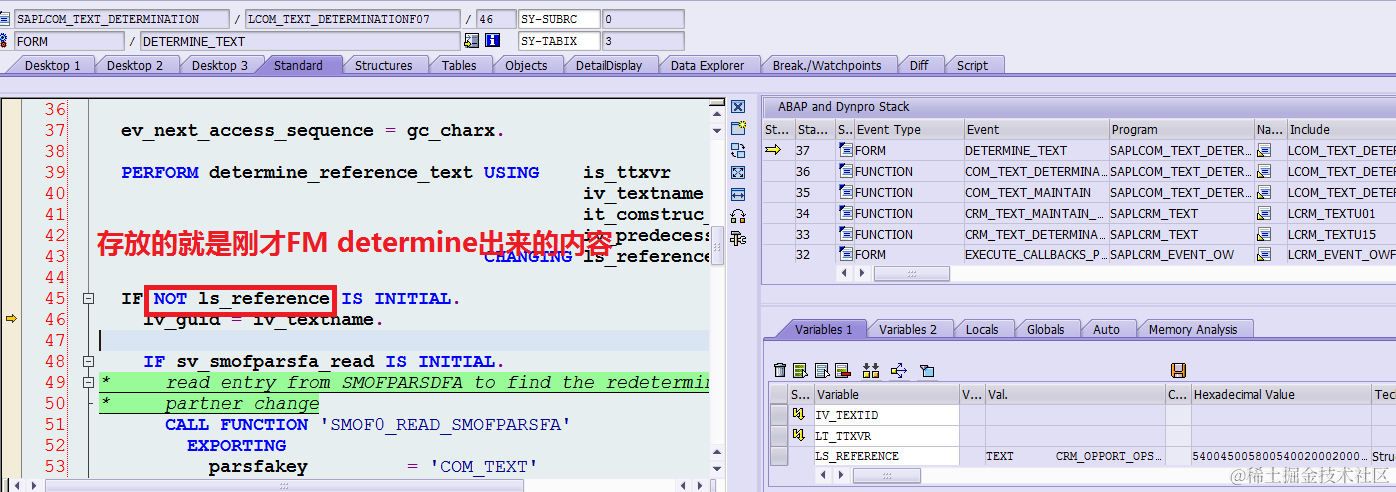This screenshot has height=492, width=1396.
Task: Open the DetailDisplay tab
Action: point(608,65)
